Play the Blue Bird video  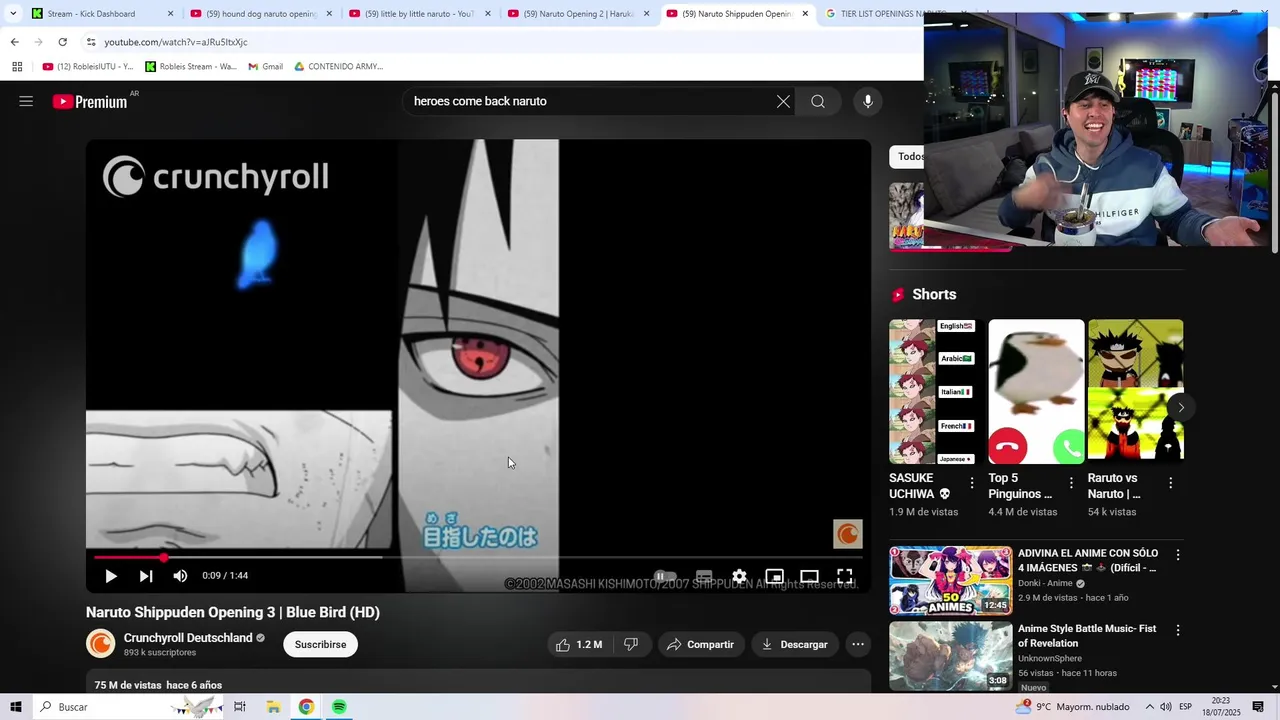pyautogui.click(x=111, y=576)
